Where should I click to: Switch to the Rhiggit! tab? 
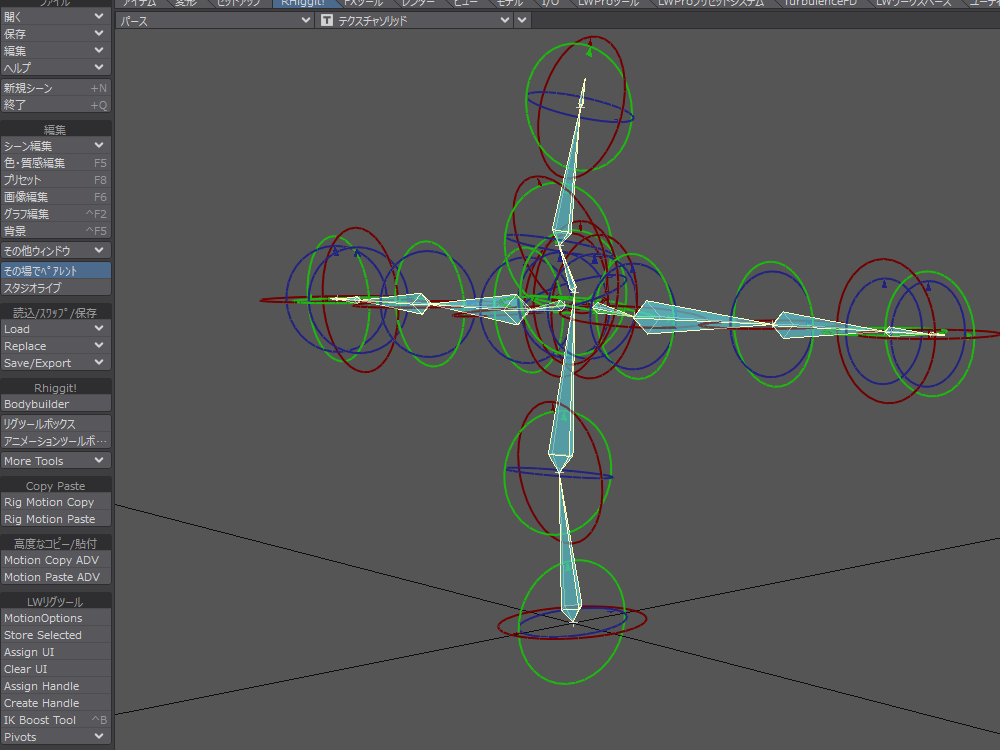(x=304, y=3)
